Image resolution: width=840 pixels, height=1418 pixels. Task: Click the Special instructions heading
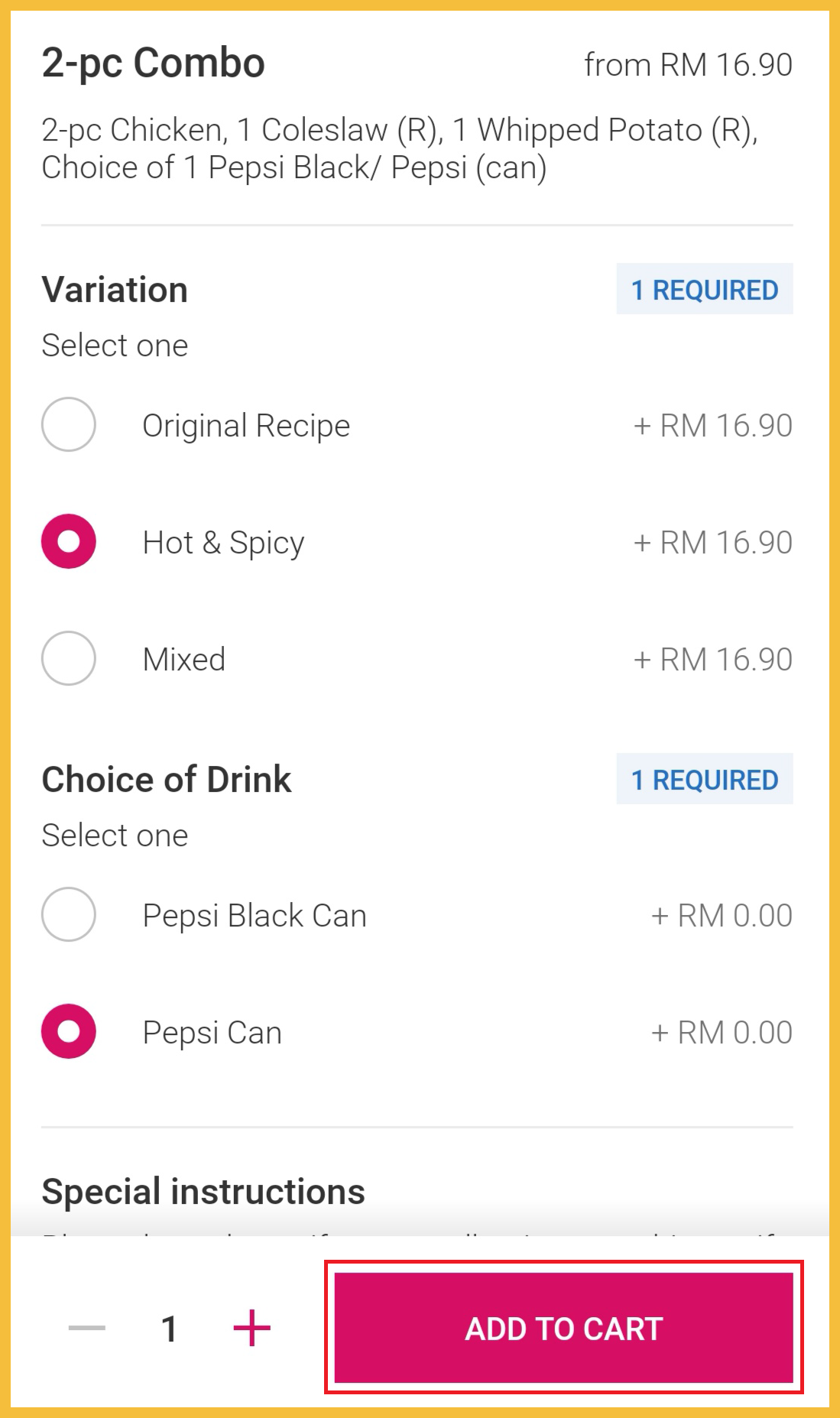point(203,1192)
